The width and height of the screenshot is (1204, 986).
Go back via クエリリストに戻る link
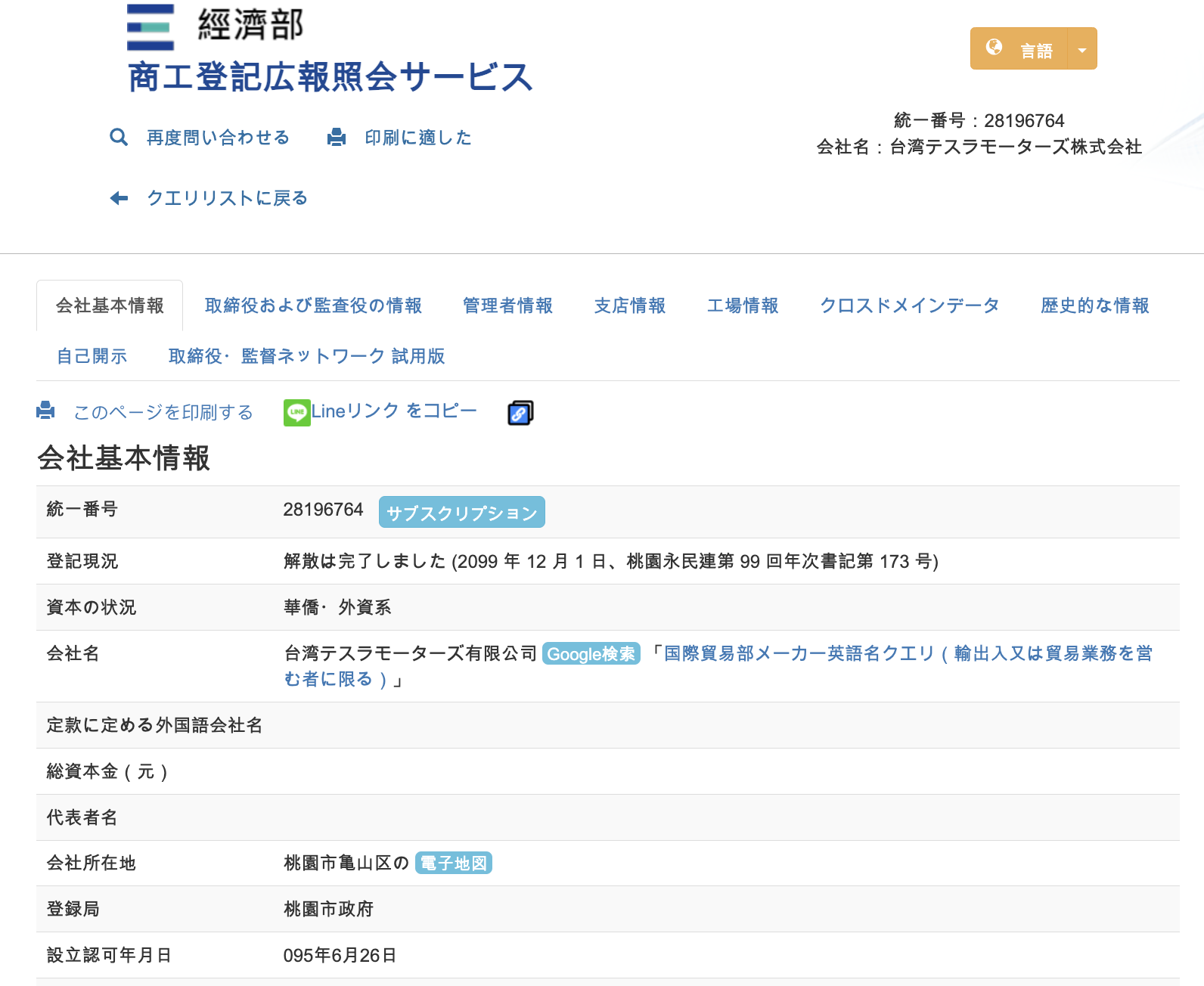227,198
